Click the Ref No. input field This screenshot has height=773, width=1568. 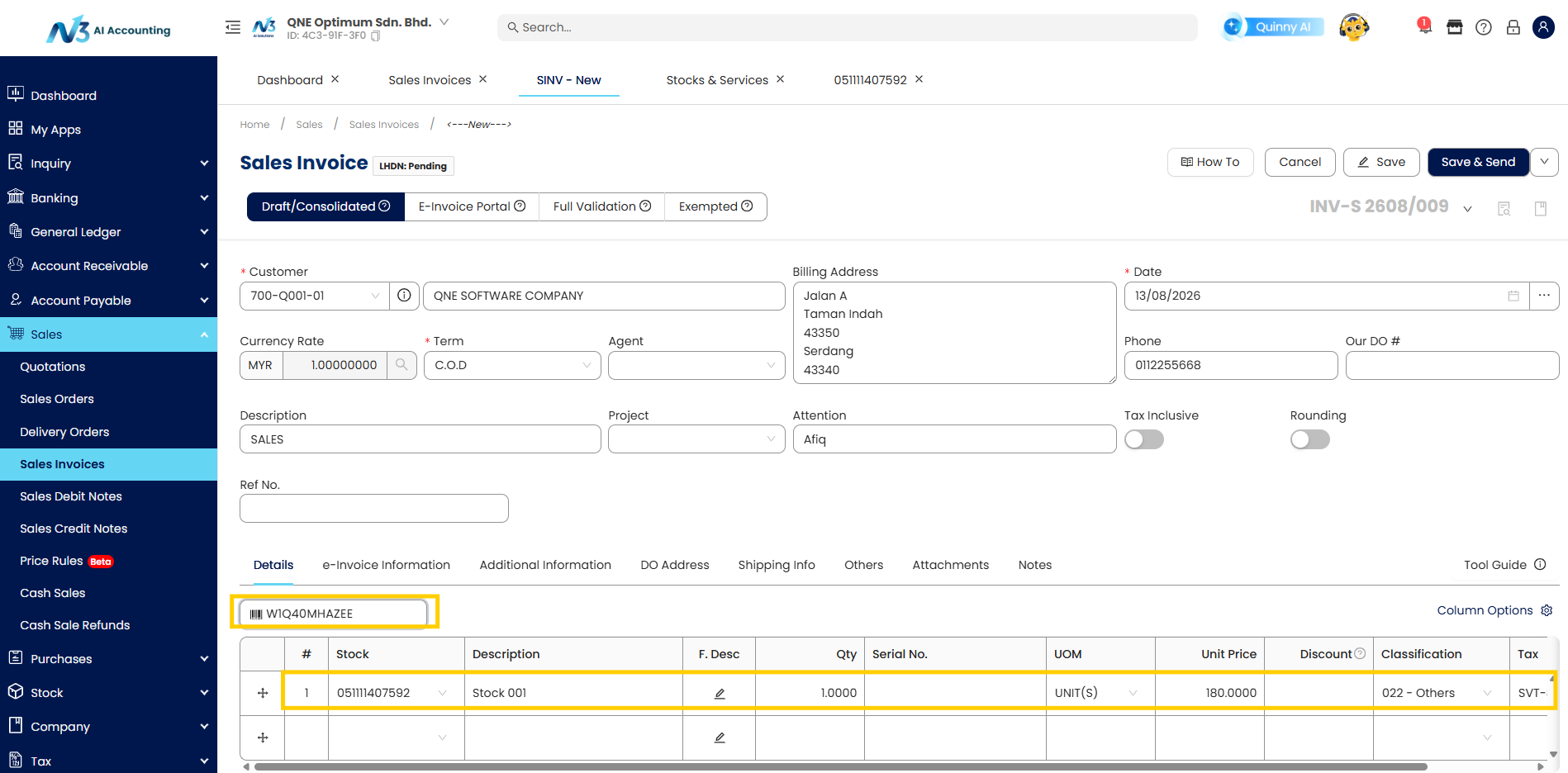(374, 509)
